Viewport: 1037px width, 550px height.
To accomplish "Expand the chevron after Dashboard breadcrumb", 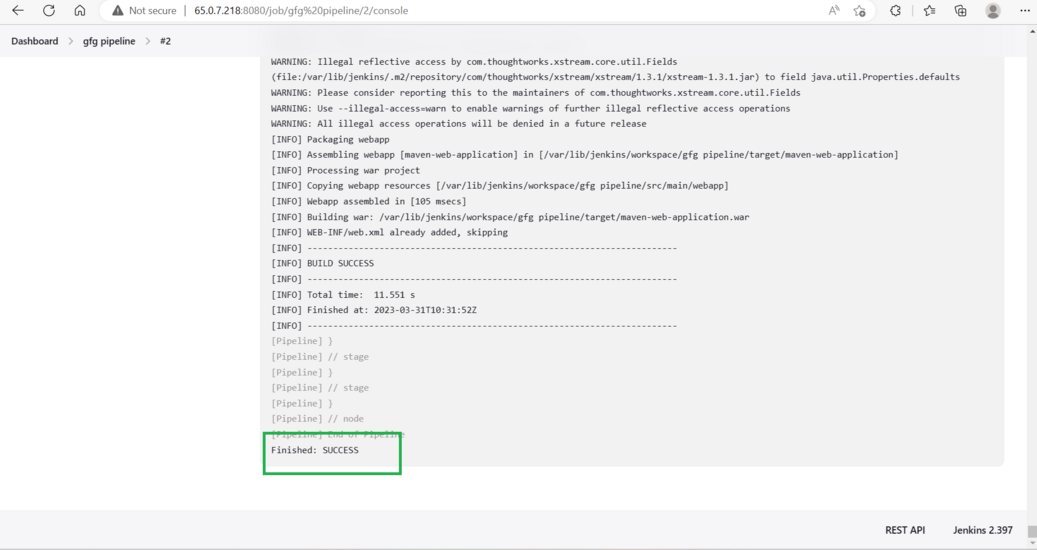I will pyautogui.click(x=70, y=41).
